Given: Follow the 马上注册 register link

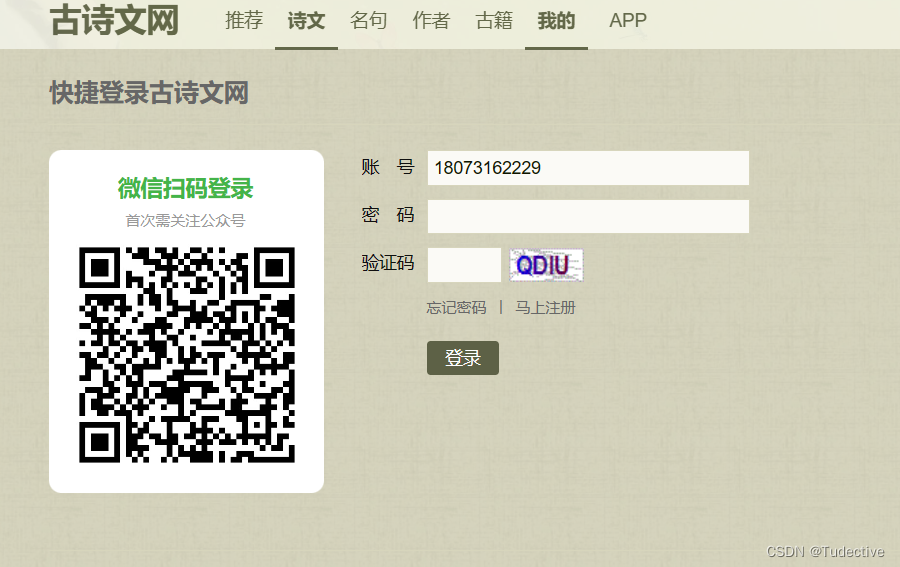Looking at the screenshot, I should [545, 308].
